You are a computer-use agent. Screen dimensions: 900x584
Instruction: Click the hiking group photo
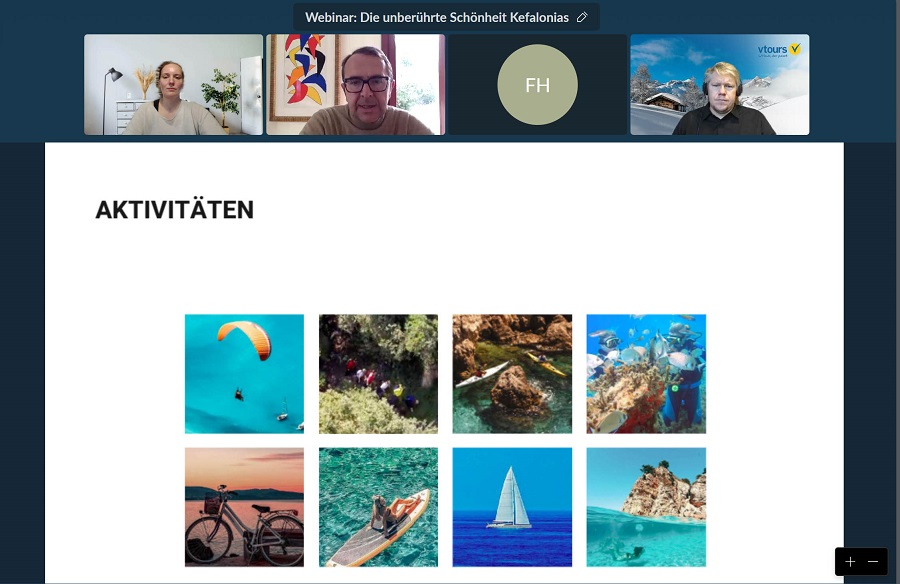pyautogui.click(x=378, y=374)
